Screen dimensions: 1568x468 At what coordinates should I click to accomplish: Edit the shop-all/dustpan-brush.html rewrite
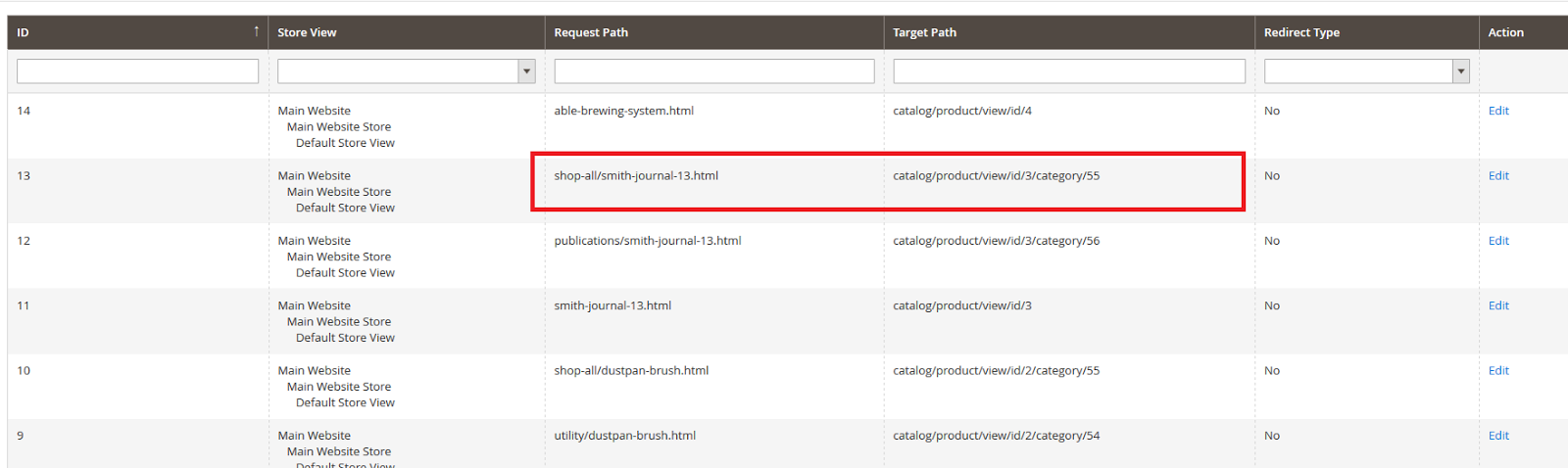point(1498,370)
